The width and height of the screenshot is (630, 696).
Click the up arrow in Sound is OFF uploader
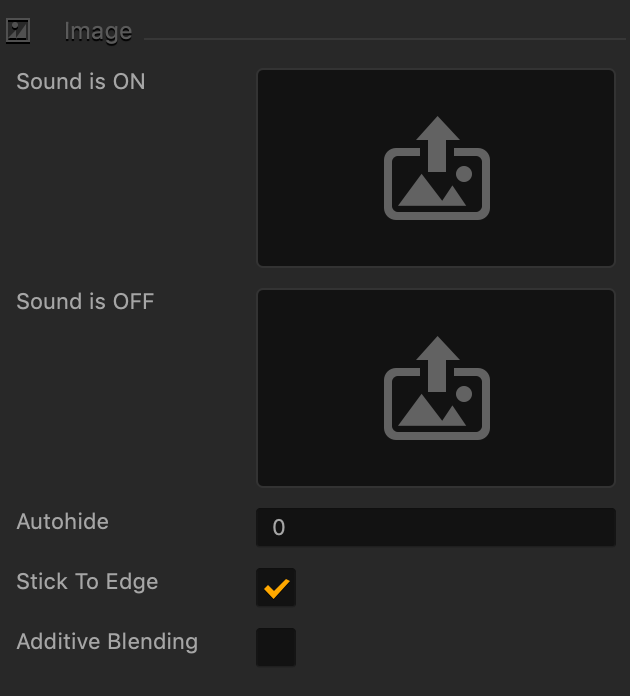point(438,364)
